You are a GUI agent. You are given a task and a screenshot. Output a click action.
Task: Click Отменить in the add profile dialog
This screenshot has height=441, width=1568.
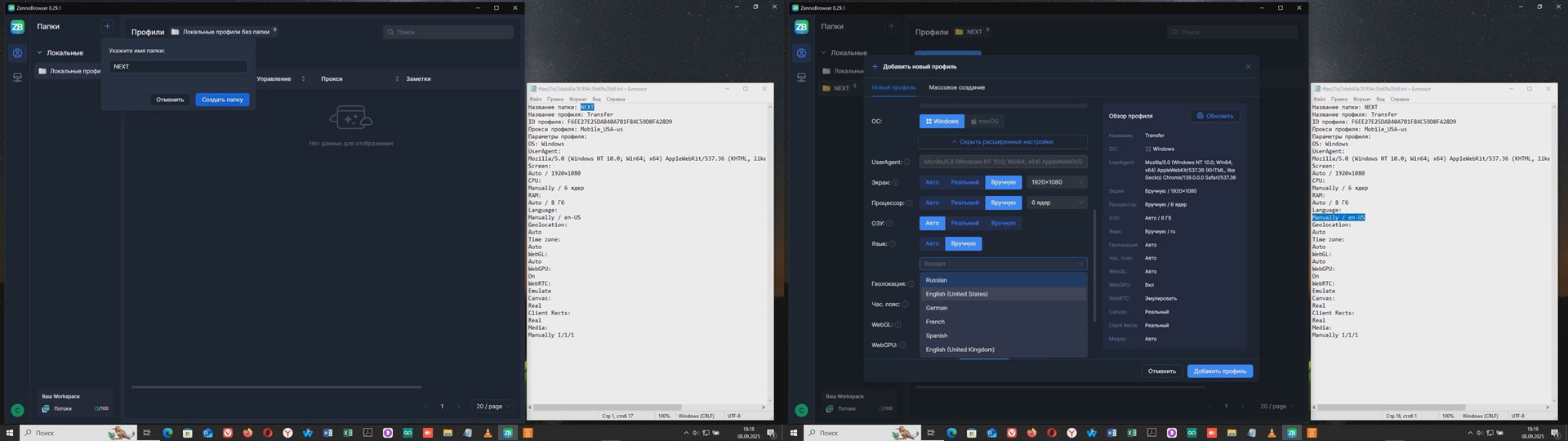tap(1161, 371)
